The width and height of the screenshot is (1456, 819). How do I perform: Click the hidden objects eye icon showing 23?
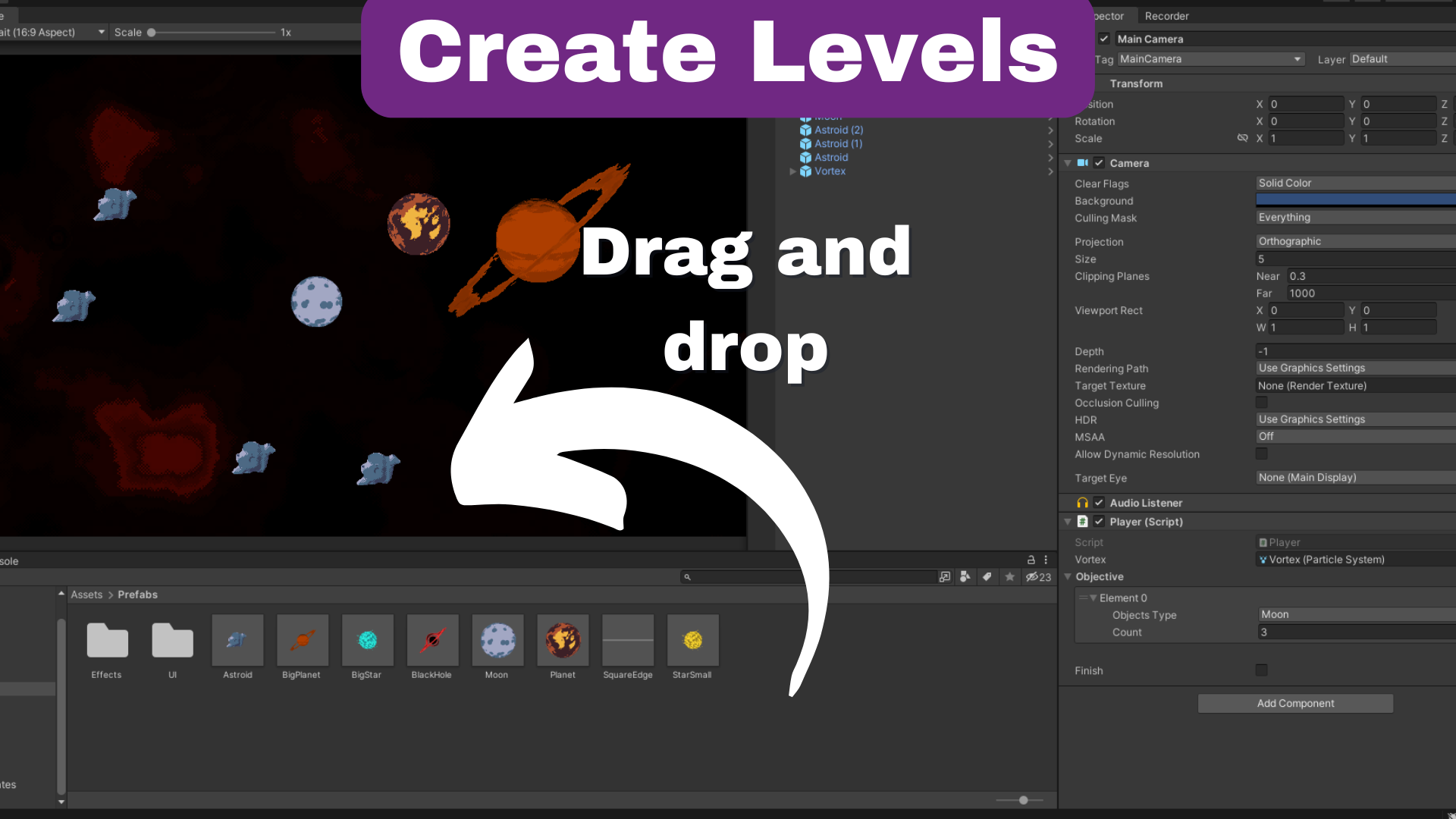(1038, 576)
